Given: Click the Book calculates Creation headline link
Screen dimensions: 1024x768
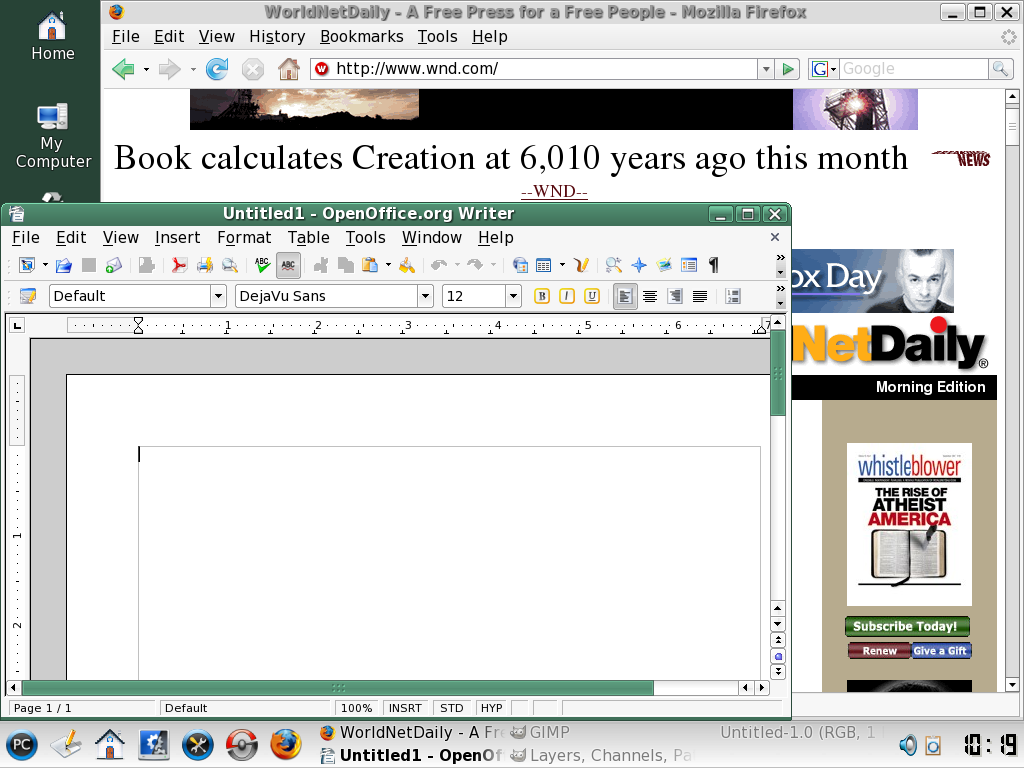Looking at the screenshot, I should point(511,158).
